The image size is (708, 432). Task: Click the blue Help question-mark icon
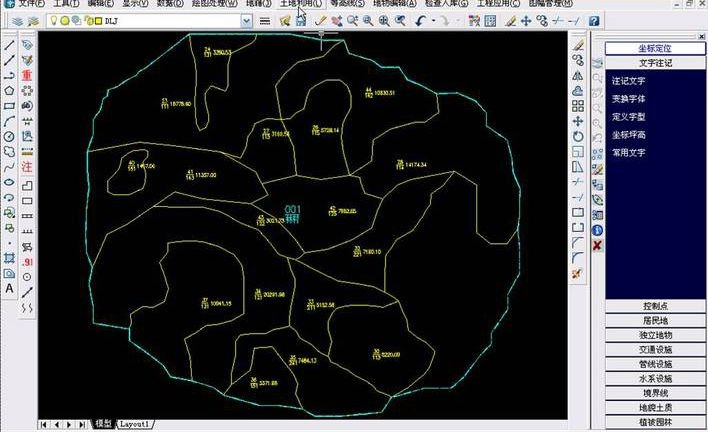click(x=594, y=21)
